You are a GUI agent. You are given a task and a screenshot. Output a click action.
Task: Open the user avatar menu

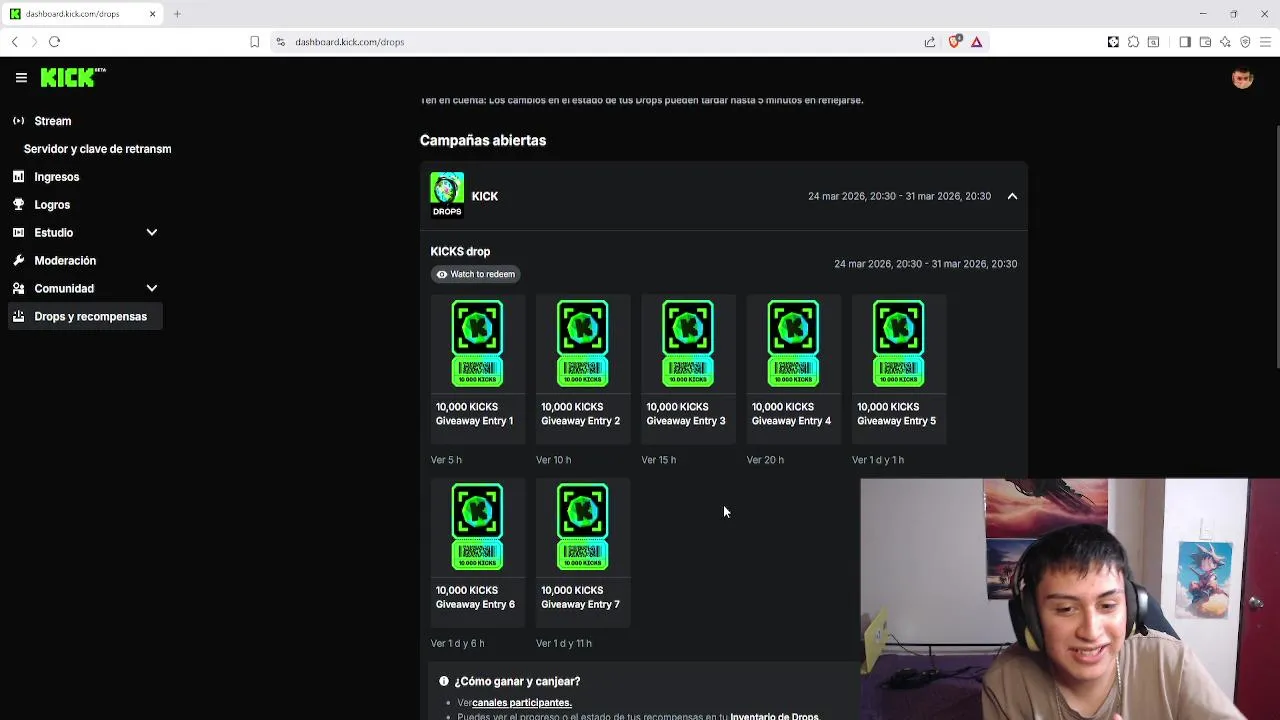[x=1242, y=79]
